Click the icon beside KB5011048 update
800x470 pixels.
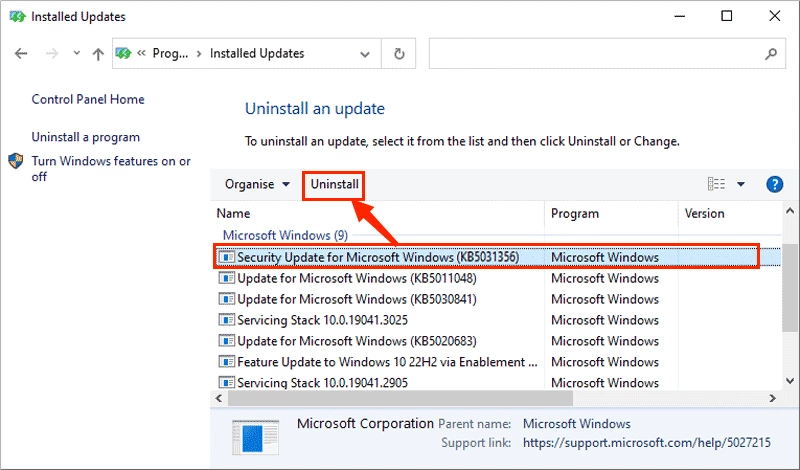point(226,278)
